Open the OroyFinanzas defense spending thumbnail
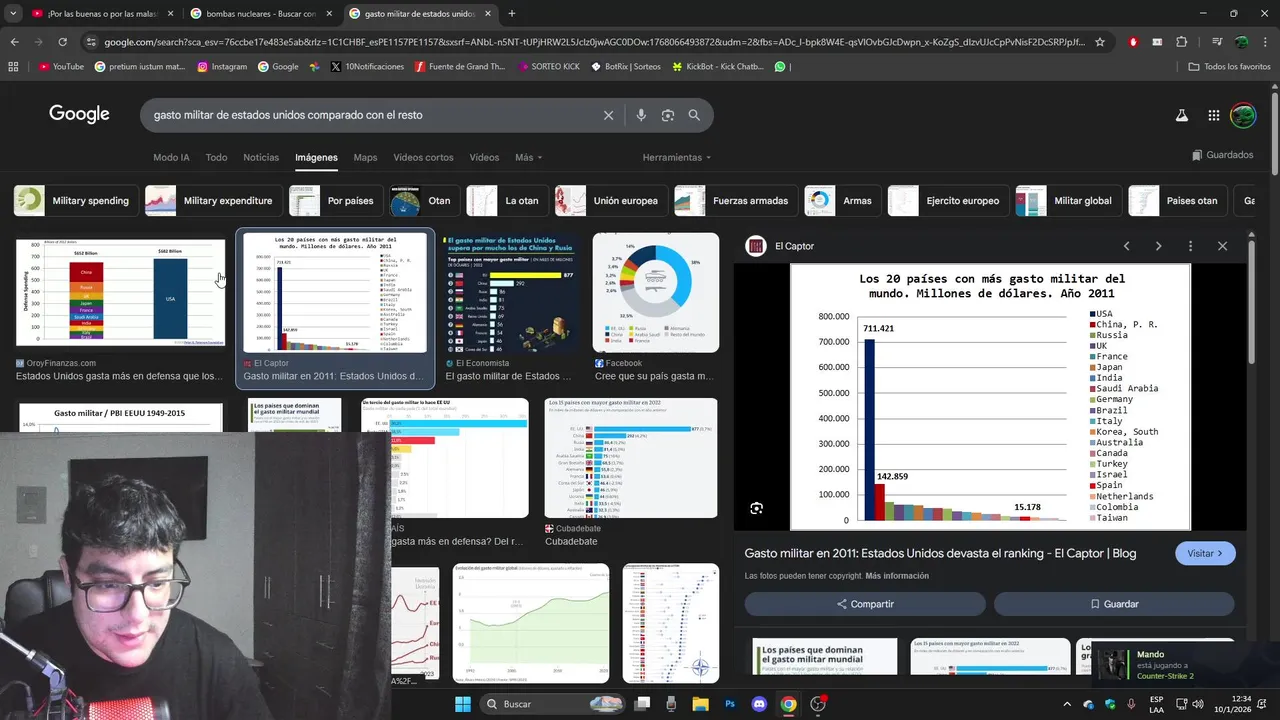1280x720 pixels. [120, 292]
